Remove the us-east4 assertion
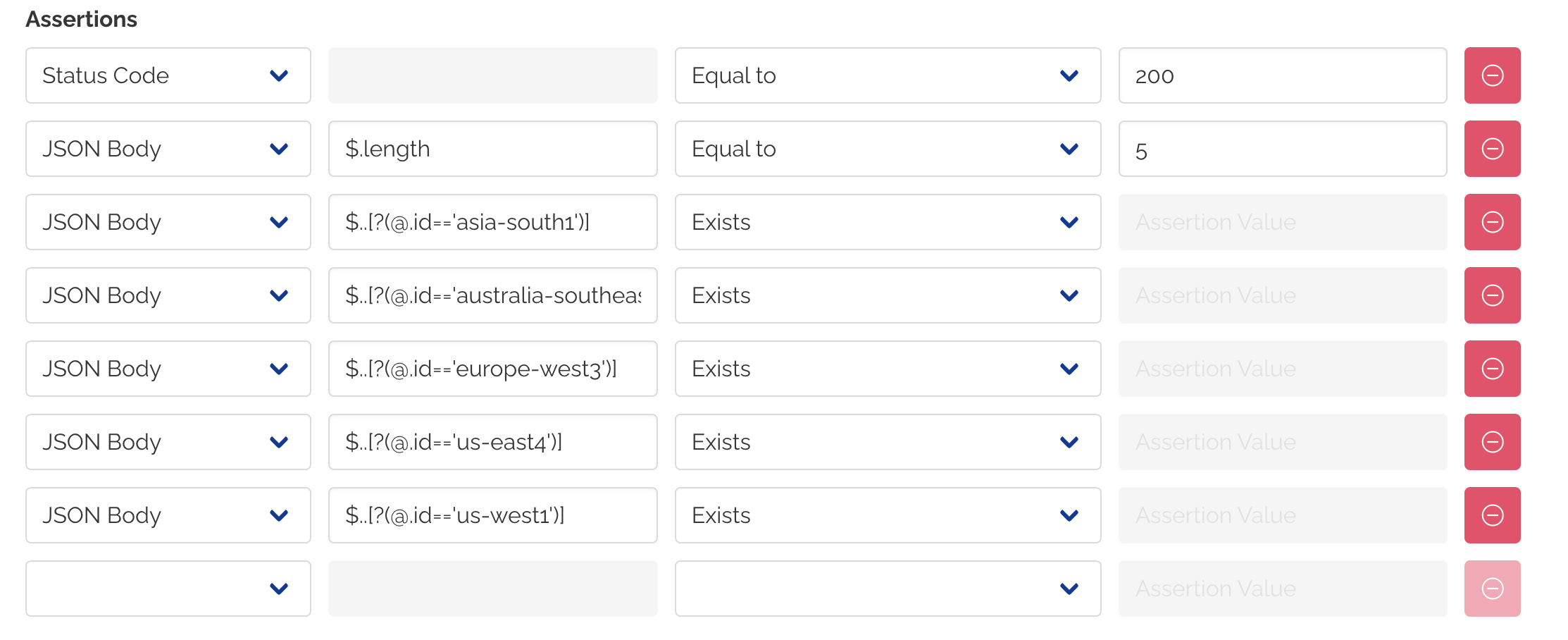 (1493, 442)
